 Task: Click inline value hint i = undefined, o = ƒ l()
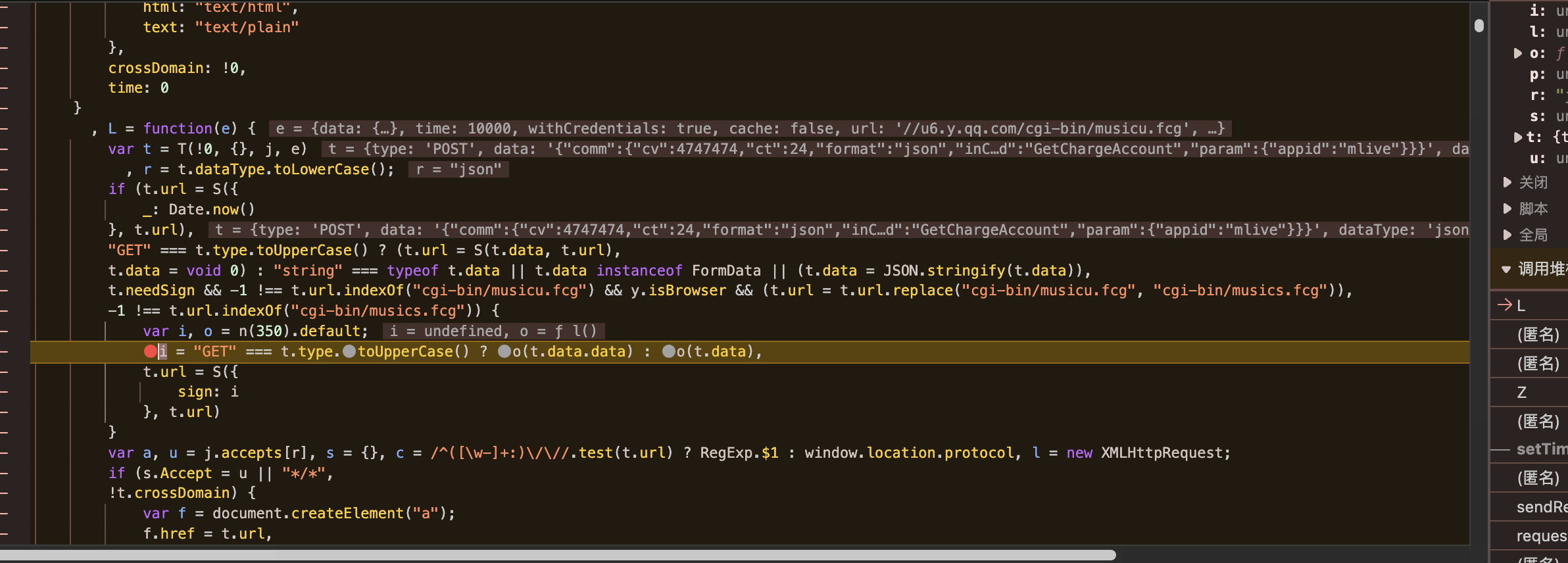(x=493, y=331)
